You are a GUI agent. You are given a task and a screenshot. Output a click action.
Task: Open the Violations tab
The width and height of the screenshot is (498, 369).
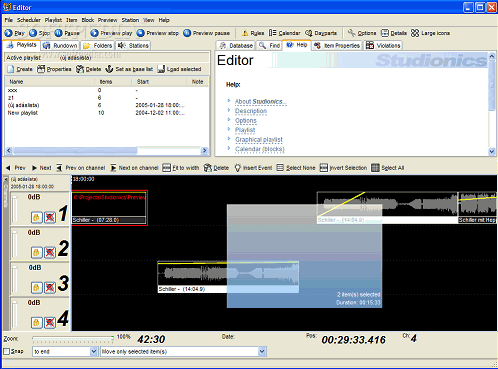[383, 45]
